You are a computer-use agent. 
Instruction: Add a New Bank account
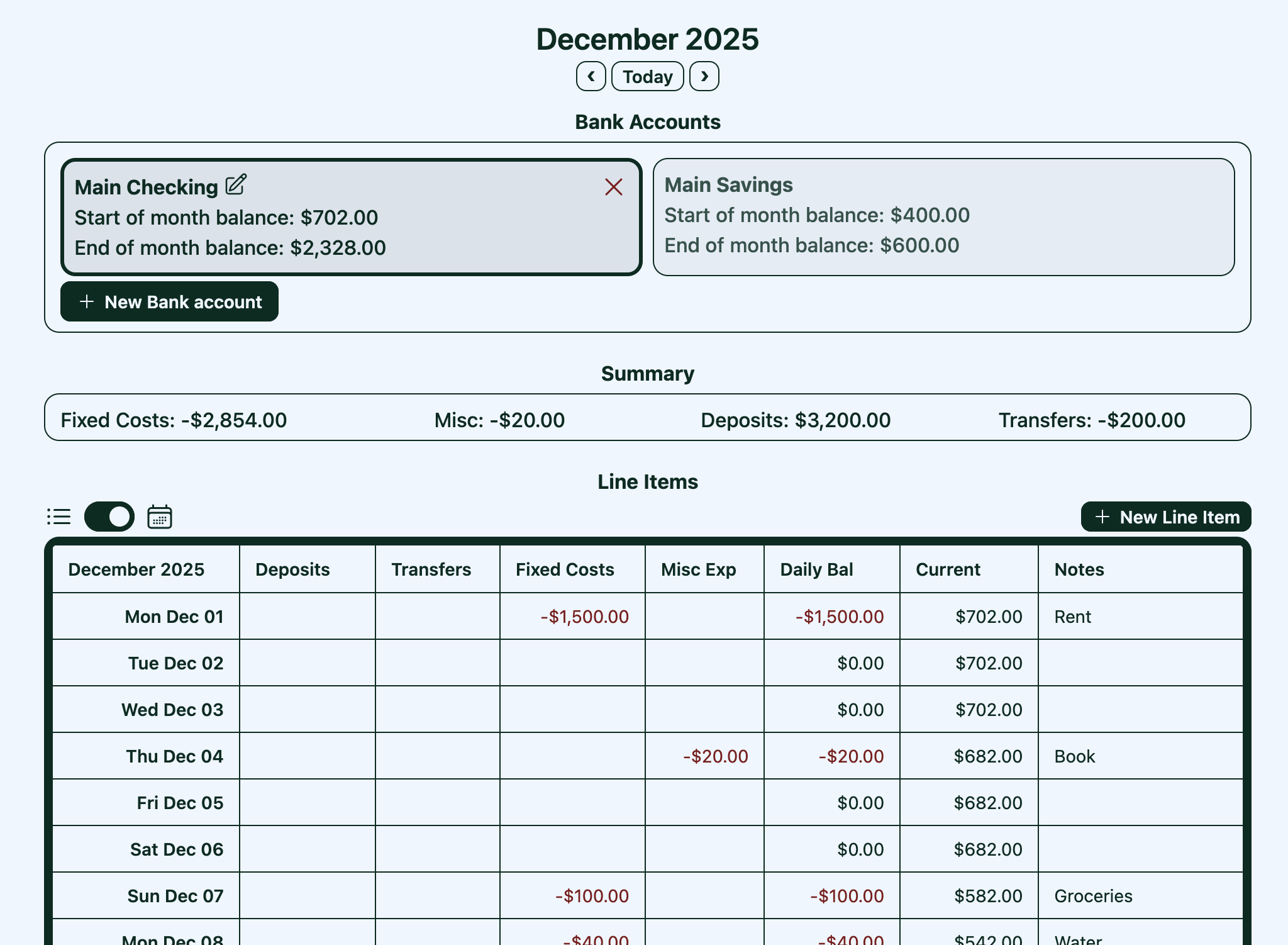[169, 301]
